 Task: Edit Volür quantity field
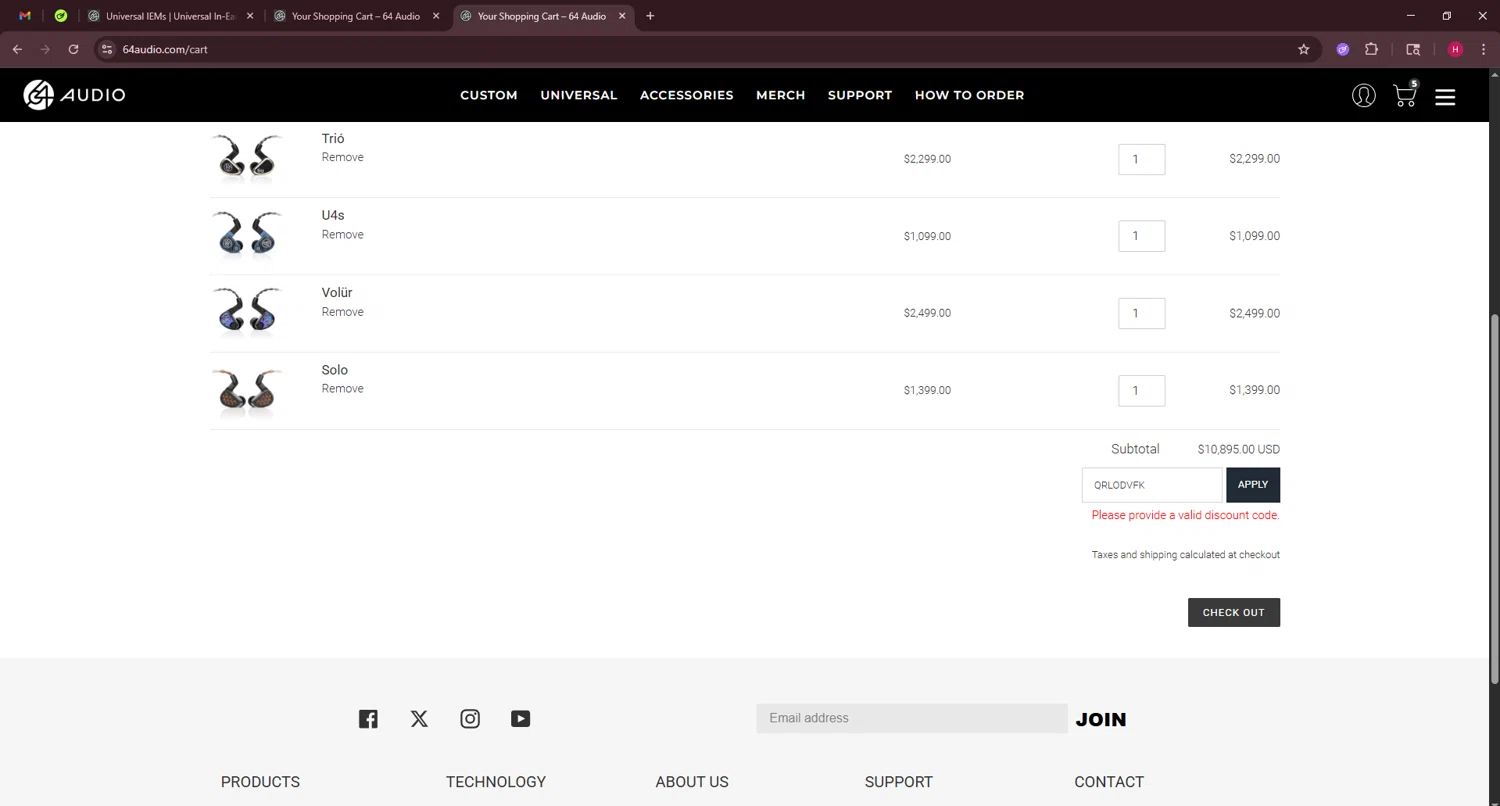pos(1142,313)
